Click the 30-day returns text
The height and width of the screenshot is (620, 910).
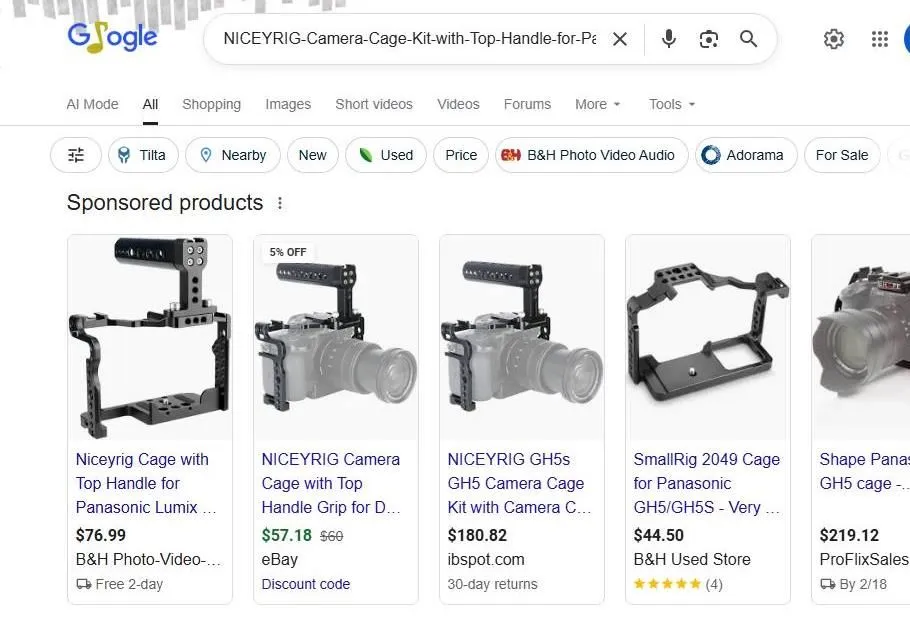(492, 584)
